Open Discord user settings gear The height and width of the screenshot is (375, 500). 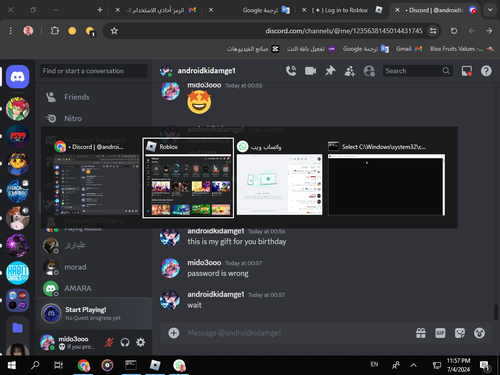(141, 342)
